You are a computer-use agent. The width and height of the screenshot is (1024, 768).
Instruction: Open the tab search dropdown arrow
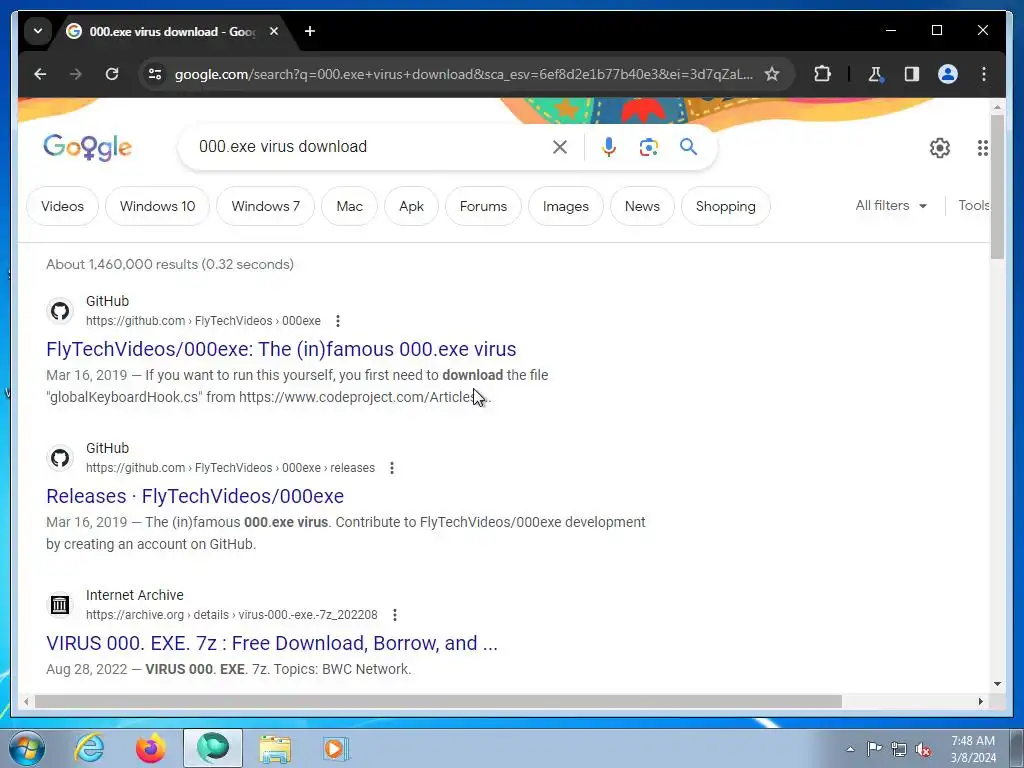click(38, 31)
